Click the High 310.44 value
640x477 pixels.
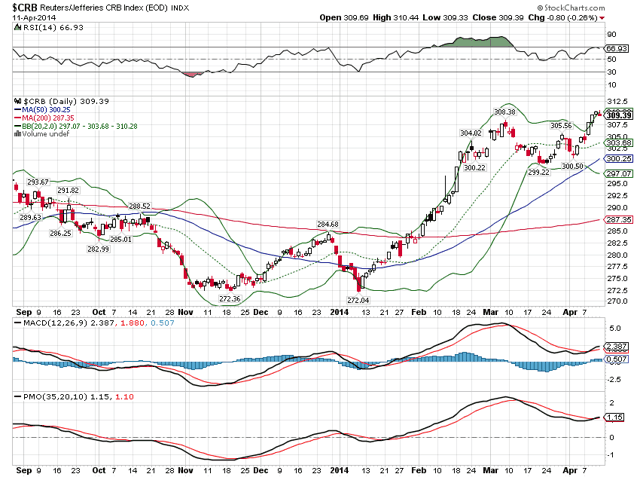click(x=396, y=18)
